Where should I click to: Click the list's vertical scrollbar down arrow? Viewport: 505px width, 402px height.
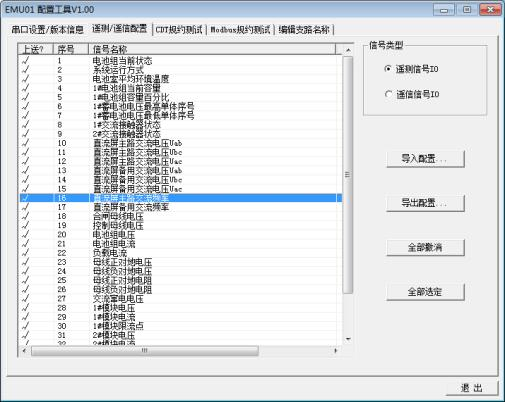[348, 339]
